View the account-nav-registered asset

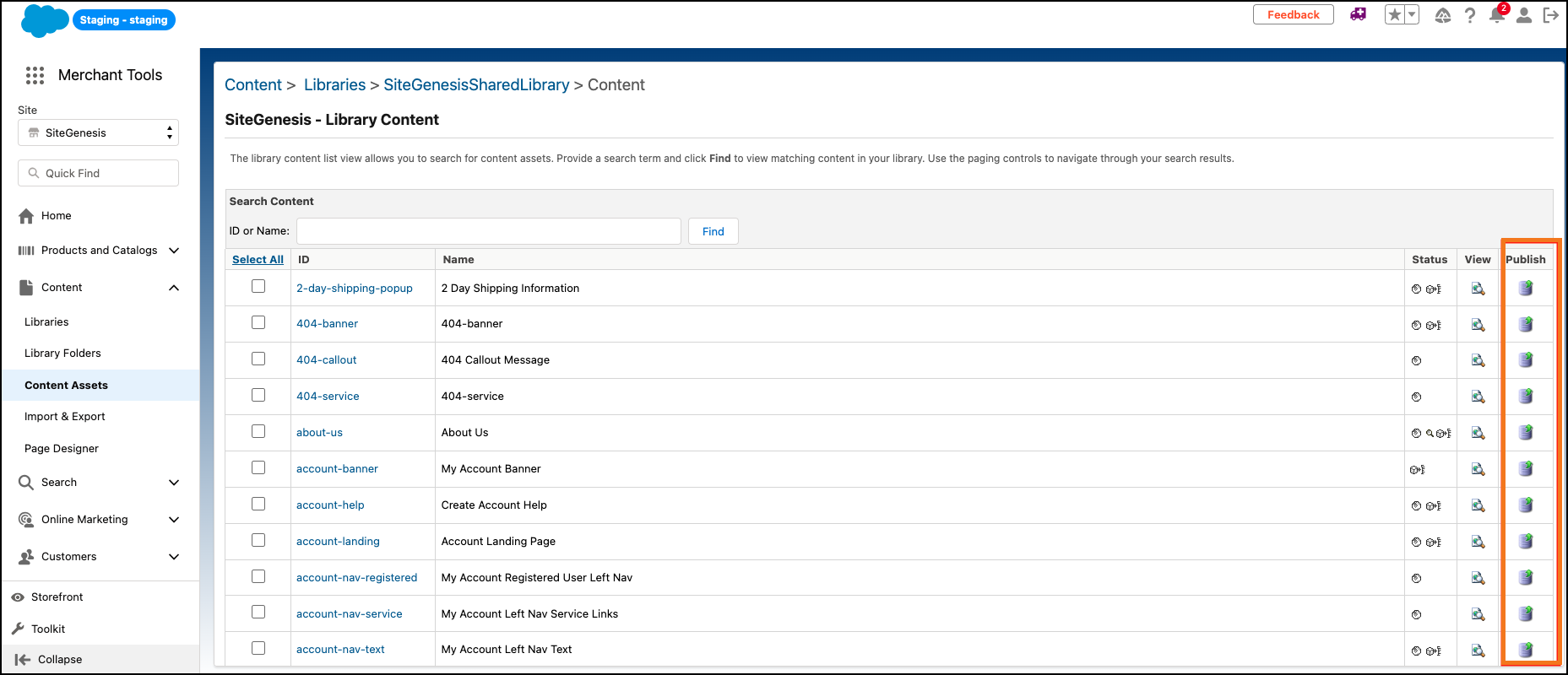tap(1478, 578)
